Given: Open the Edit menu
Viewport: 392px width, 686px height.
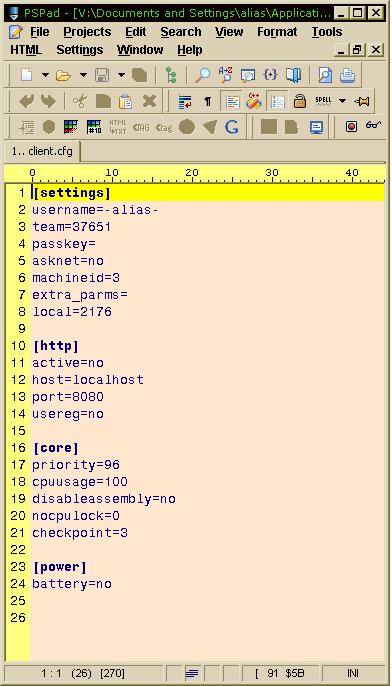Looking at the screenshot, I should tap(136, 32).
